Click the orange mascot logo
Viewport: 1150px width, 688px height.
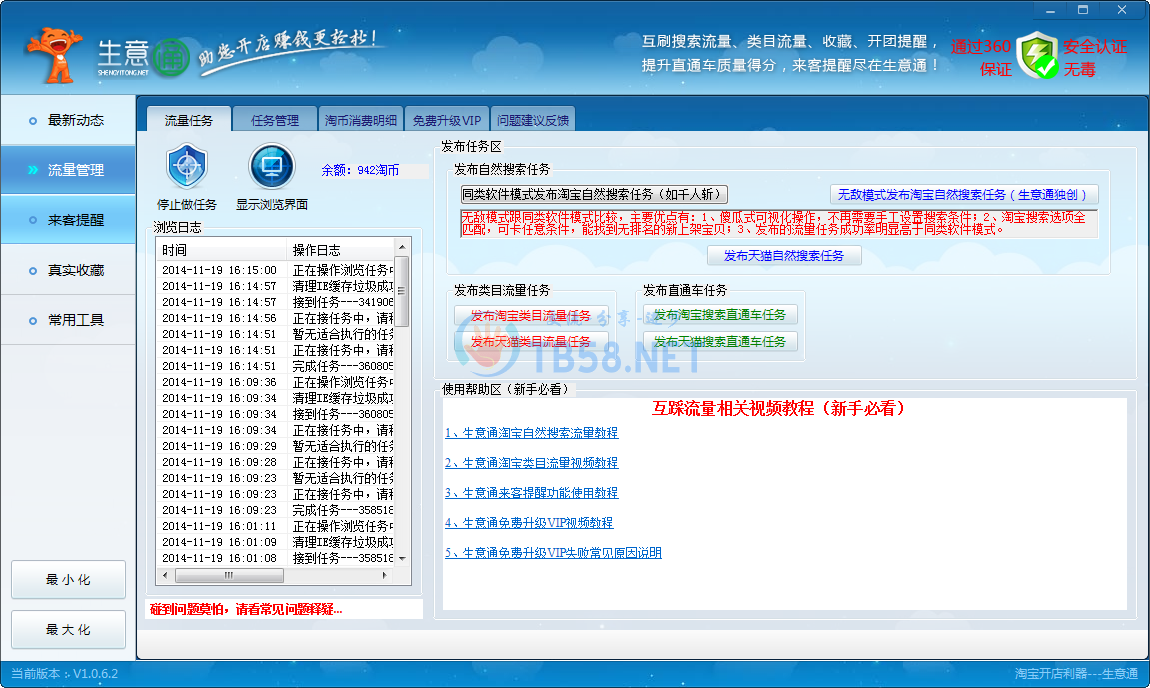coord(55,55)
